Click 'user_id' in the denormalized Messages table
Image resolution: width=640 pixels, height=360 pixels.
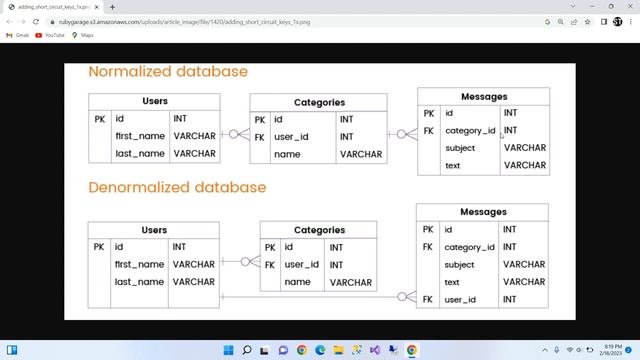460,300
